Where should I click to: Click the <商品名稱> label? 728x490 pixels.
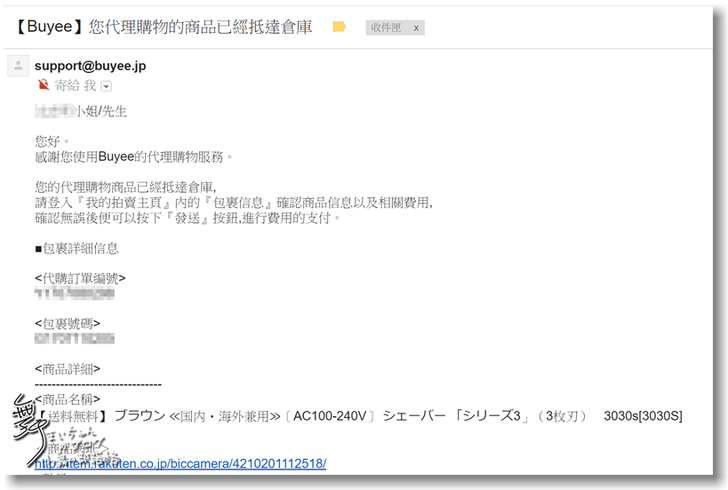[x=67, y=399]
